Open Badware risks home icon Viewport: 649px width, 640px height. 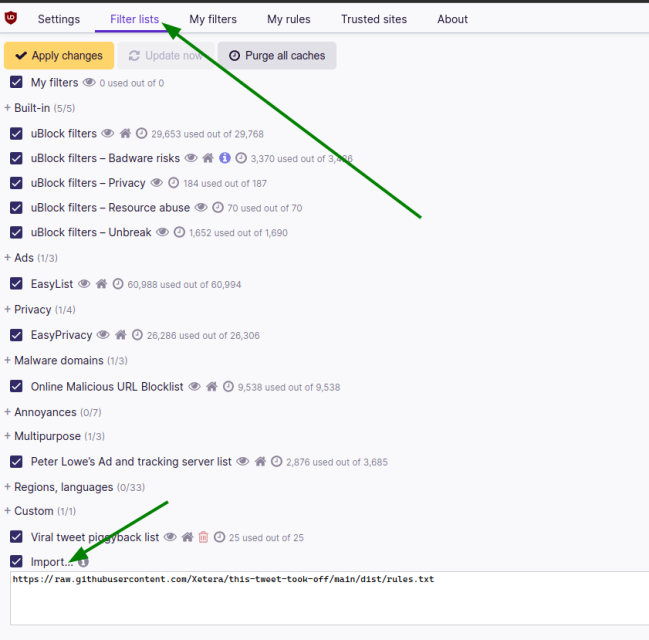pyautogui.click(x=208, y=158)
